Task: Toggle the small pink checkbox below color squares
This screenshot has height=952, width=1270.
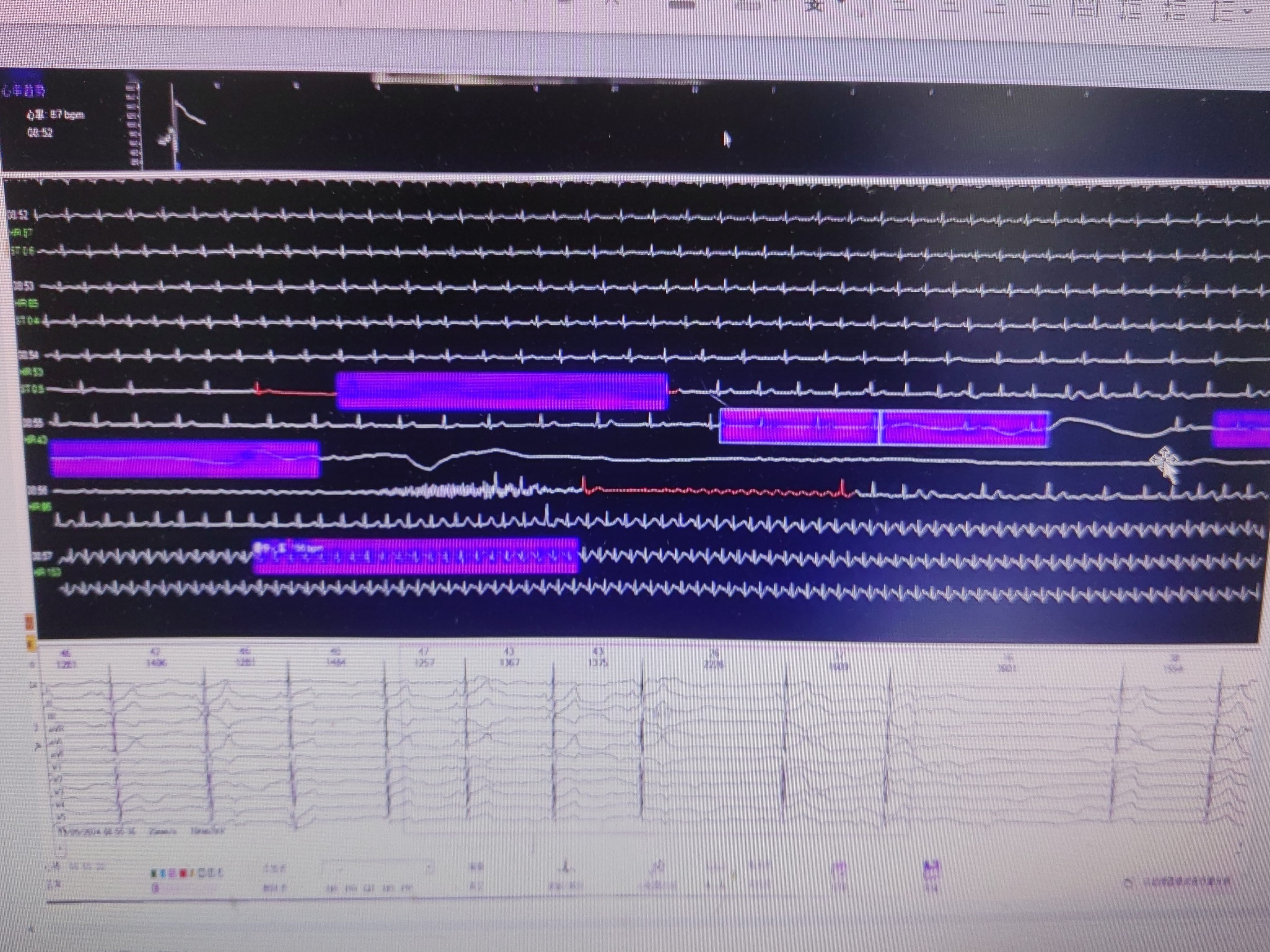Action: (x=155, y=888)
